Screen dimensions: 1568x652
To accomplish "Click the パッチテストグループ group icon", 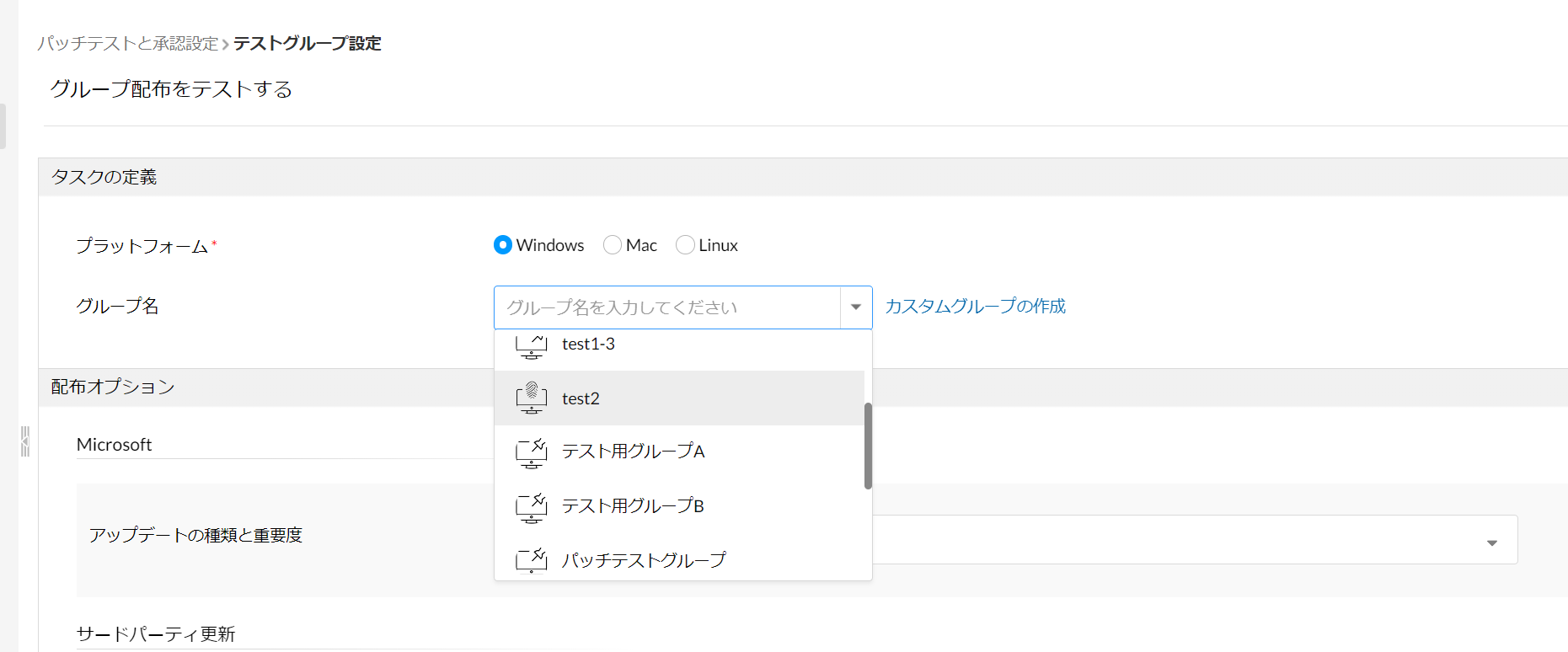I will (531, 560).
